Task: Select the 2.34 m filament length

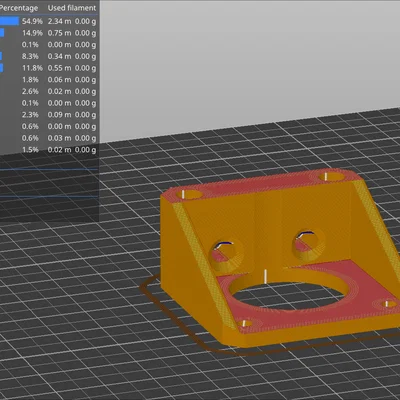Action: pyautogui.click(x=59, y=21)
